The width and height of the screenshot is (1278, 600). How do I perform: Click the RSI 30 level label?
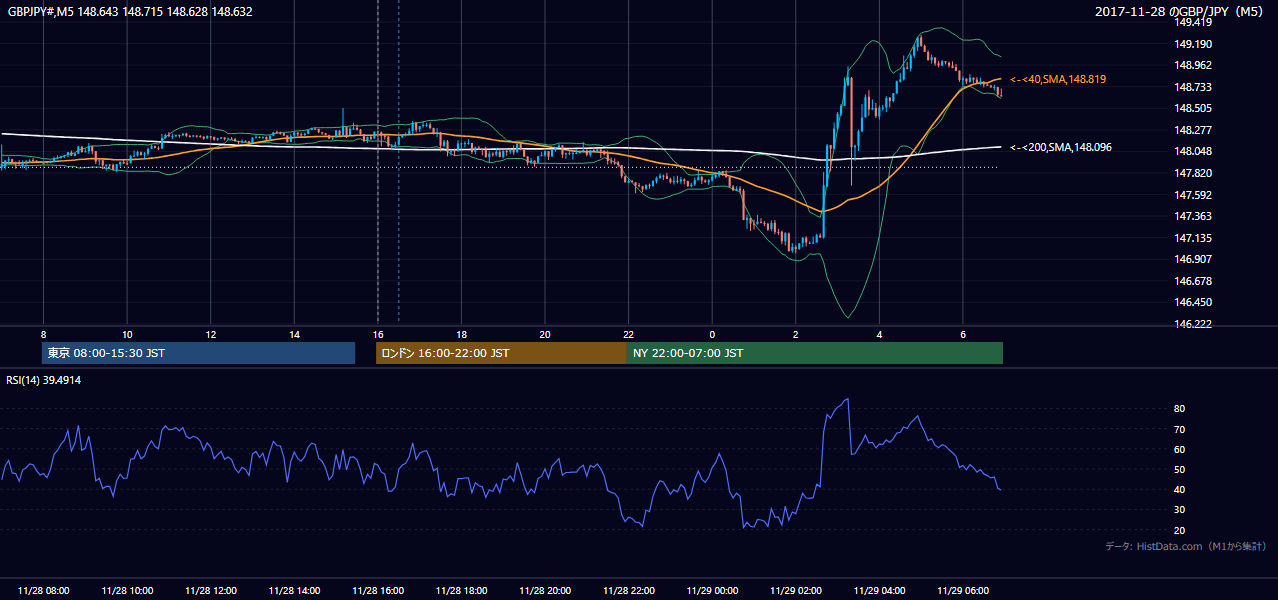(1180, 510)
